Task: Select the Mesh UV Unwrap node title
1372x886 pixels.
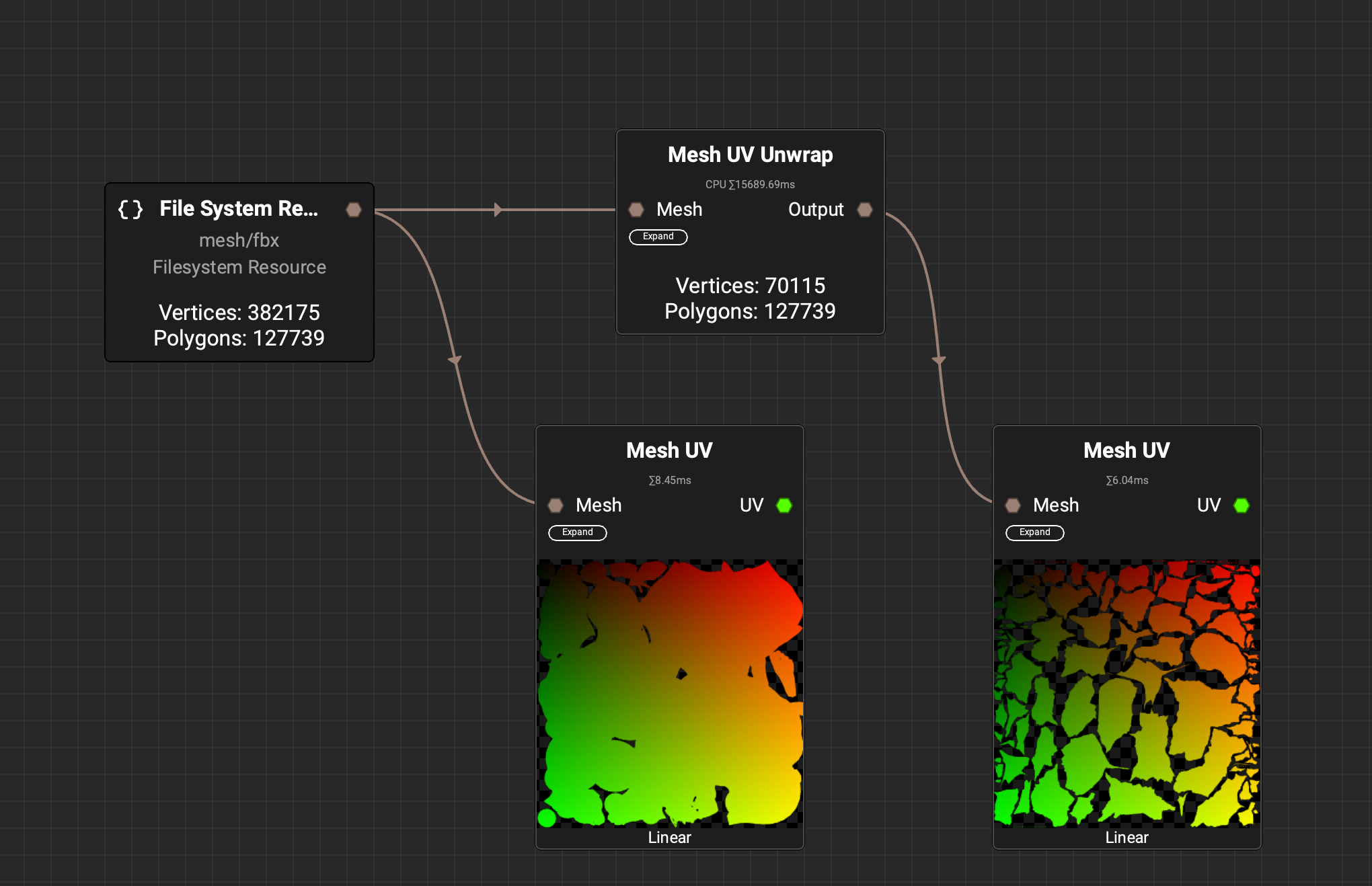Action: [x=750, y=155]
